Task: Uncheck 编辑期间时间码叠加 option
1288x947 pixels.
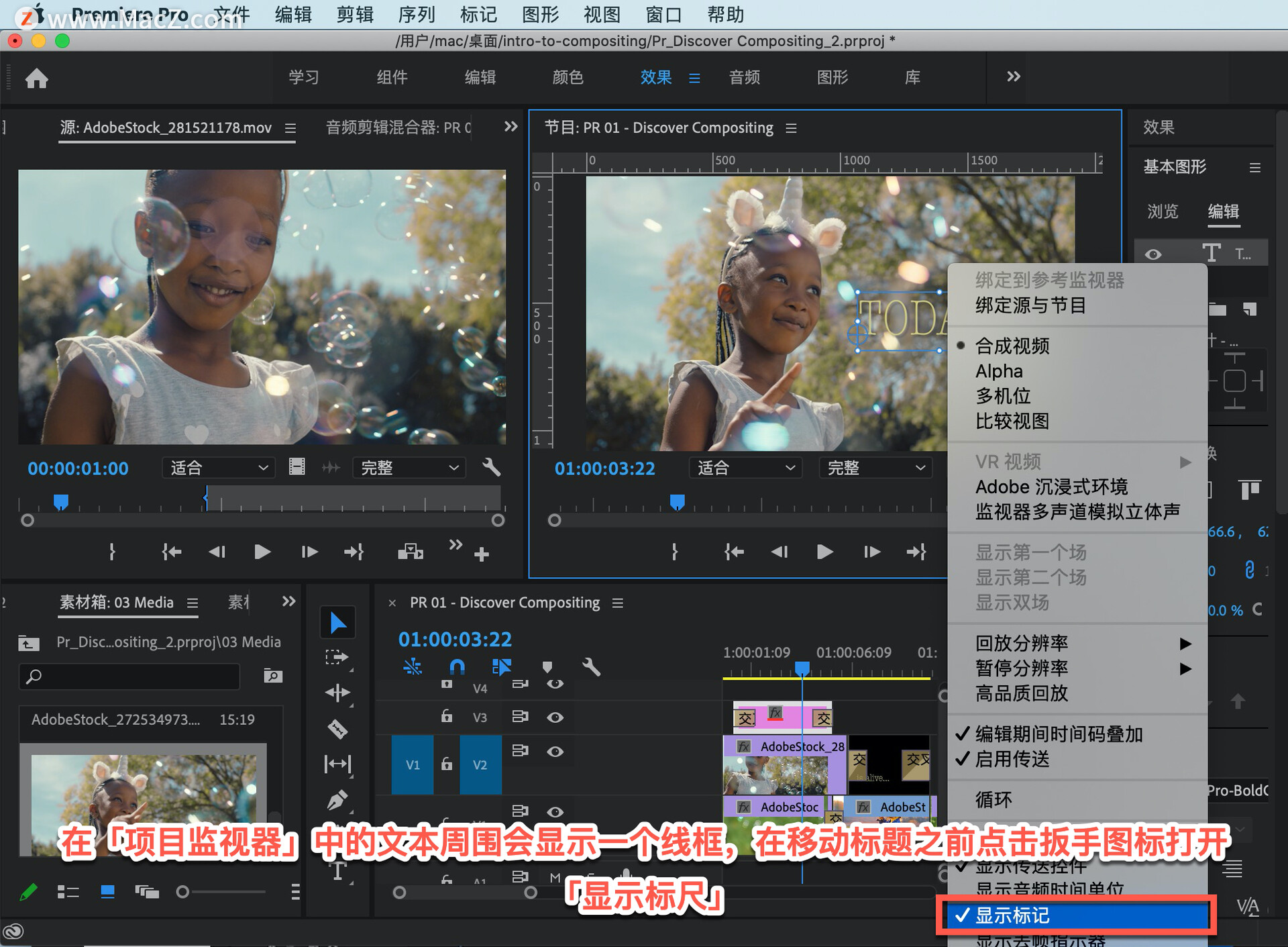Action: (1077, 734)
